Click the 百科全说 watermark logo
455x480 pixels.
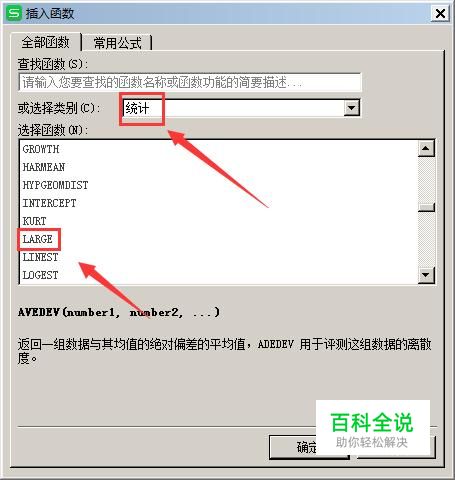coord(372,429)
